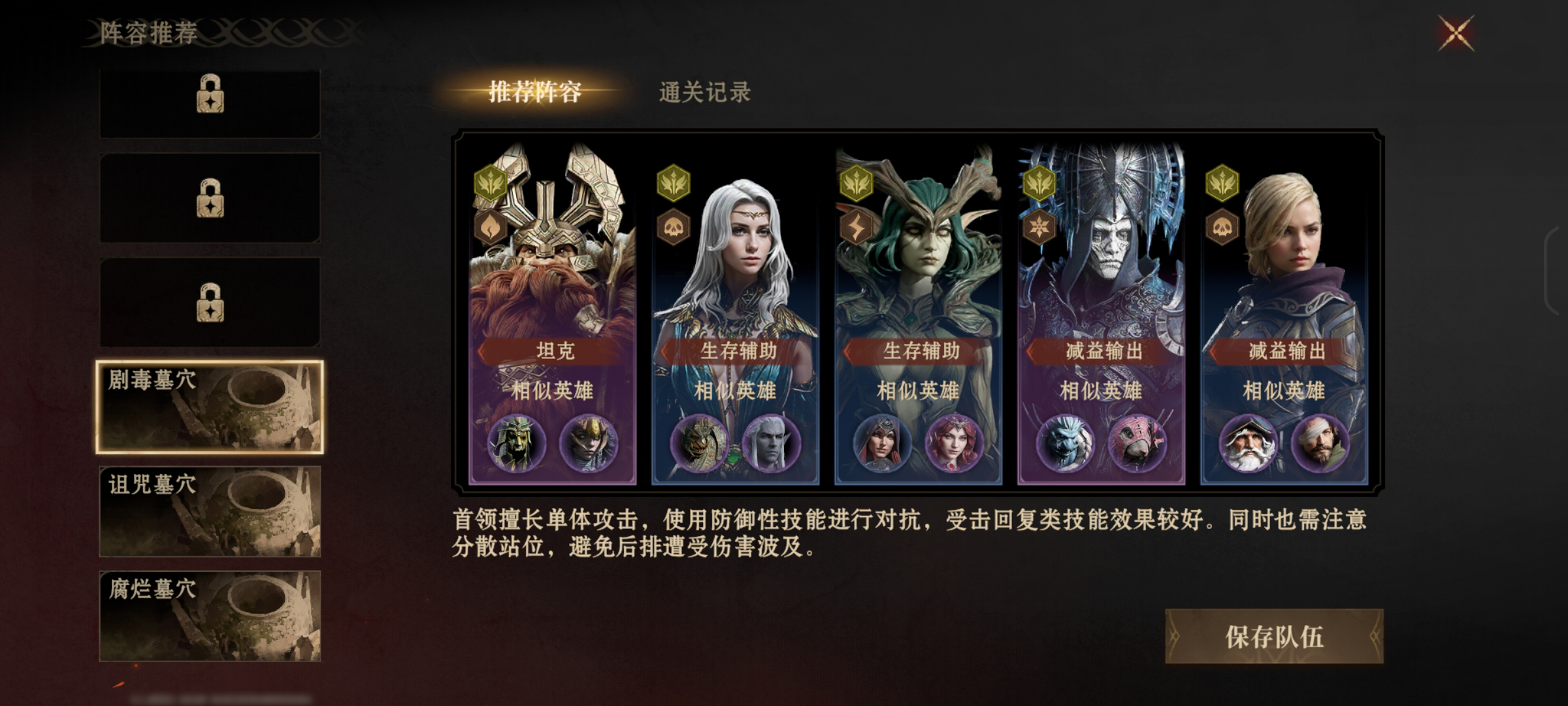Click the 保存队伍 button
This screenshot has height=706, width=1568.
(1274, 637)
